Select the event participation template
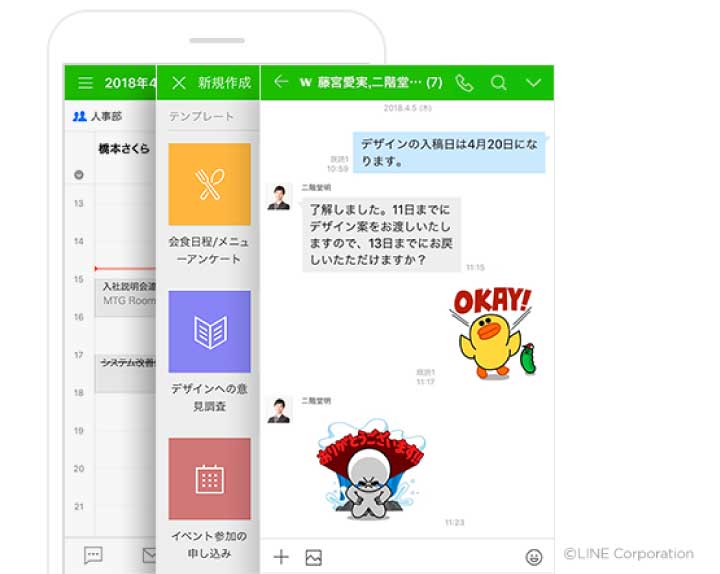720x574 pixels. 209,478
